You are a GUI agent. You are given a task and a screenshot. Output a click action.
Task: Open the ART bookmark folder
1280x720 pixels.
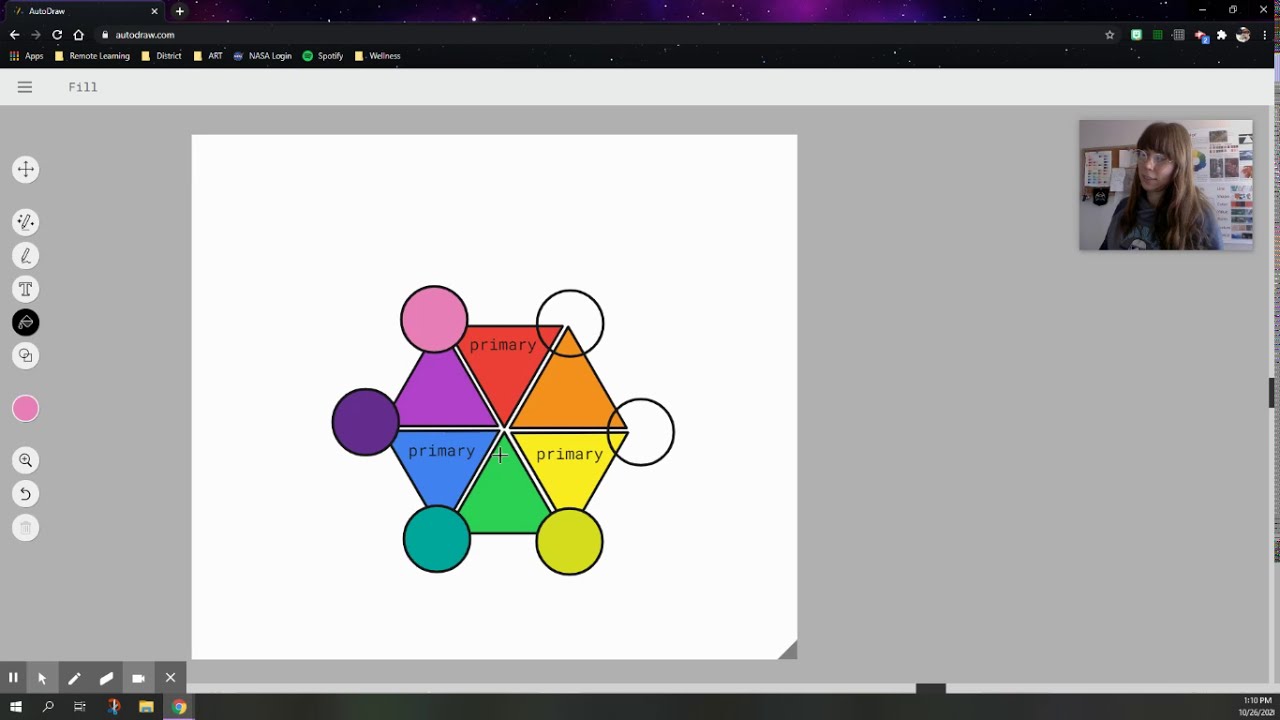point(208,56)
